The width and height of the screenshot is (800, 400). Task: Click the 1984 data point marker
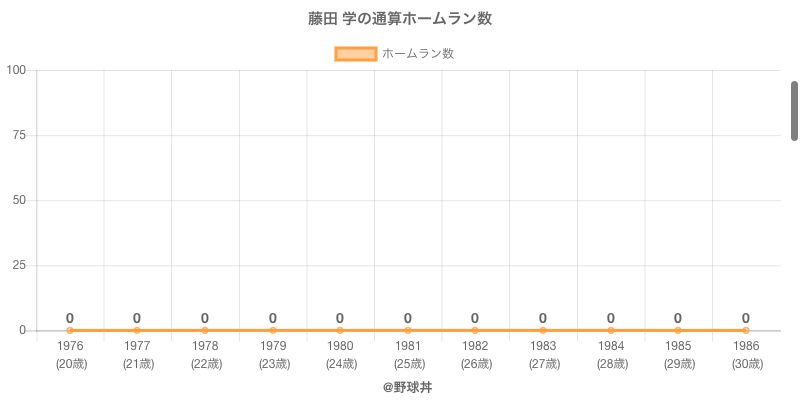(610, 330)
